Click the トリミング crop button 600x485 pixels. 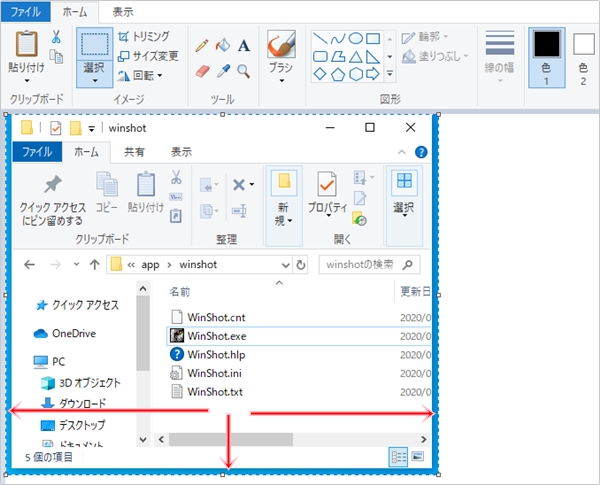[x=143, y=37]
